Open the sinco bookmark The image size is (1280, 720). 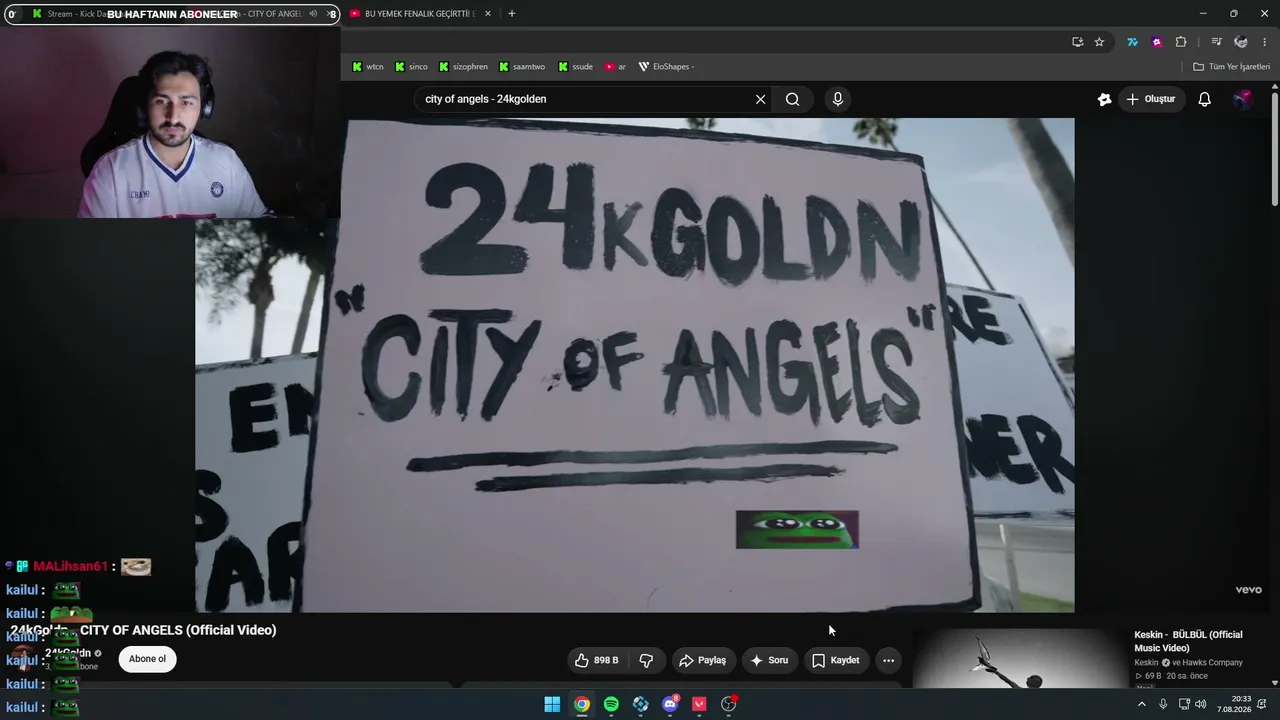pos(411,67)
